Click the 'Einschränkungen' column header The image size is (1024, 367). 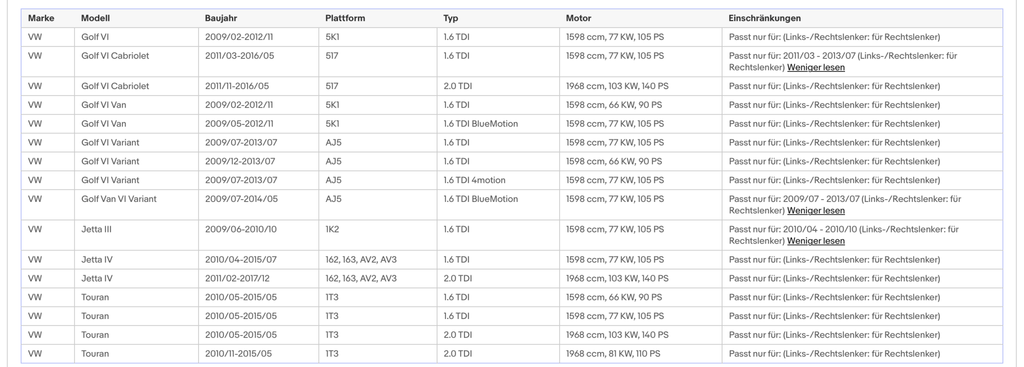[765, 18]
